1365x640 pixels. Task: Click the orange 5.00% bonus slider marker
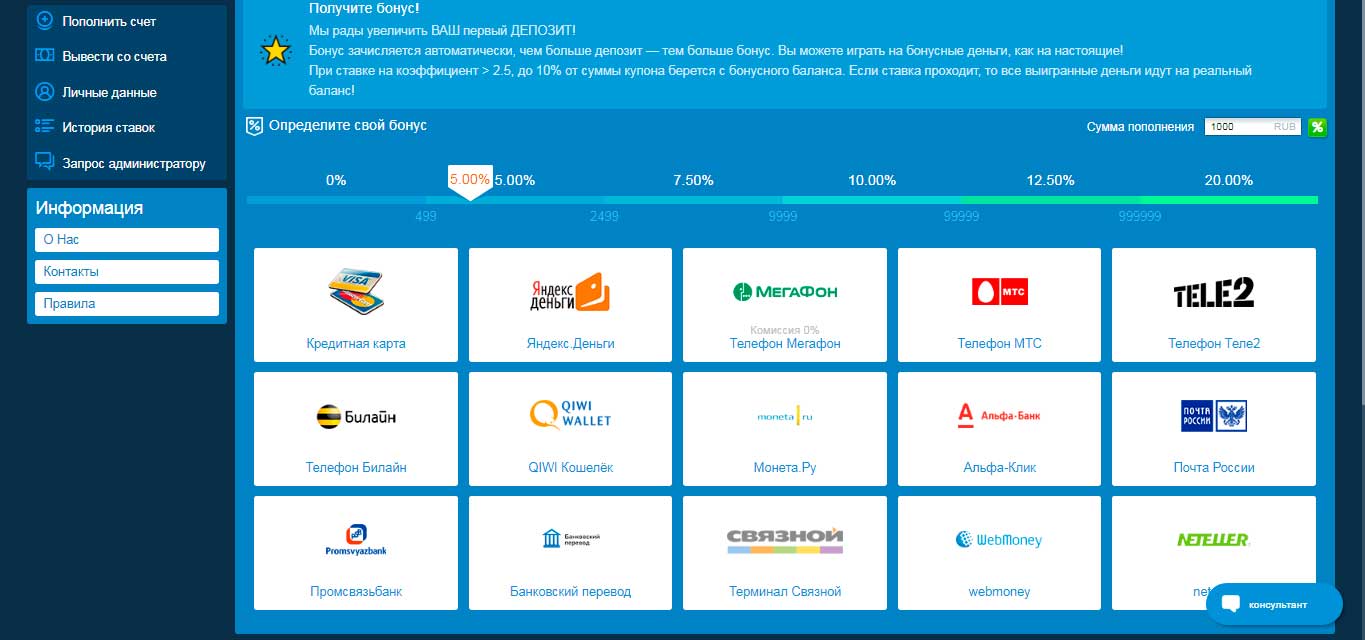(x=470, y=181)
